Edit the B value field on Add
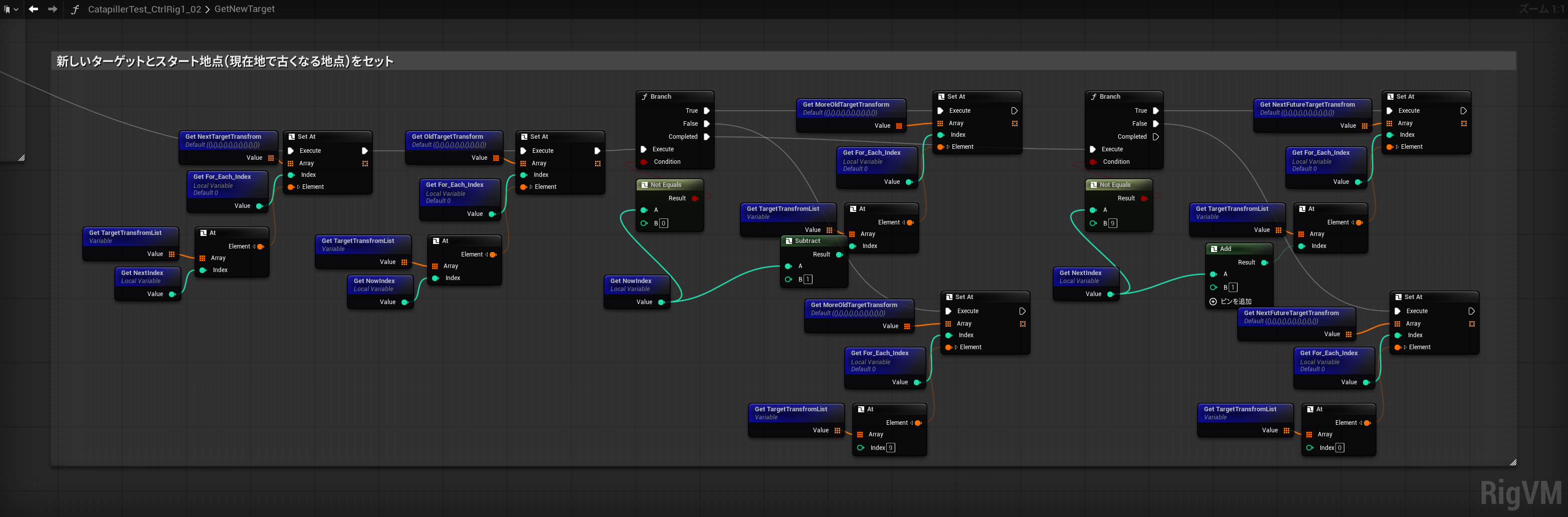 (1233, 288)
